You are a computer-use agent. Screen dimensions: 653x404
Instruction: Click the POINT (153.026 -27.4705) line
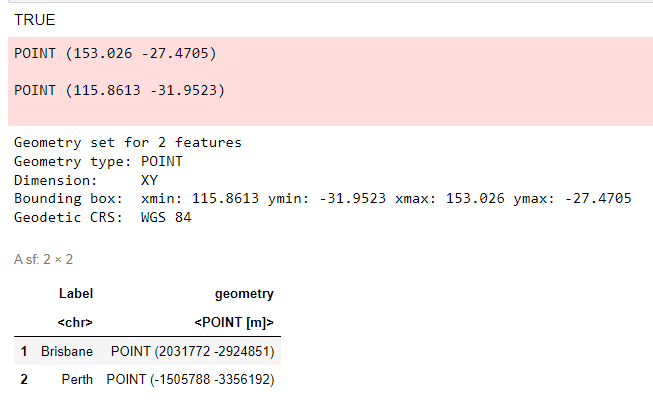[x=116, y=53]
